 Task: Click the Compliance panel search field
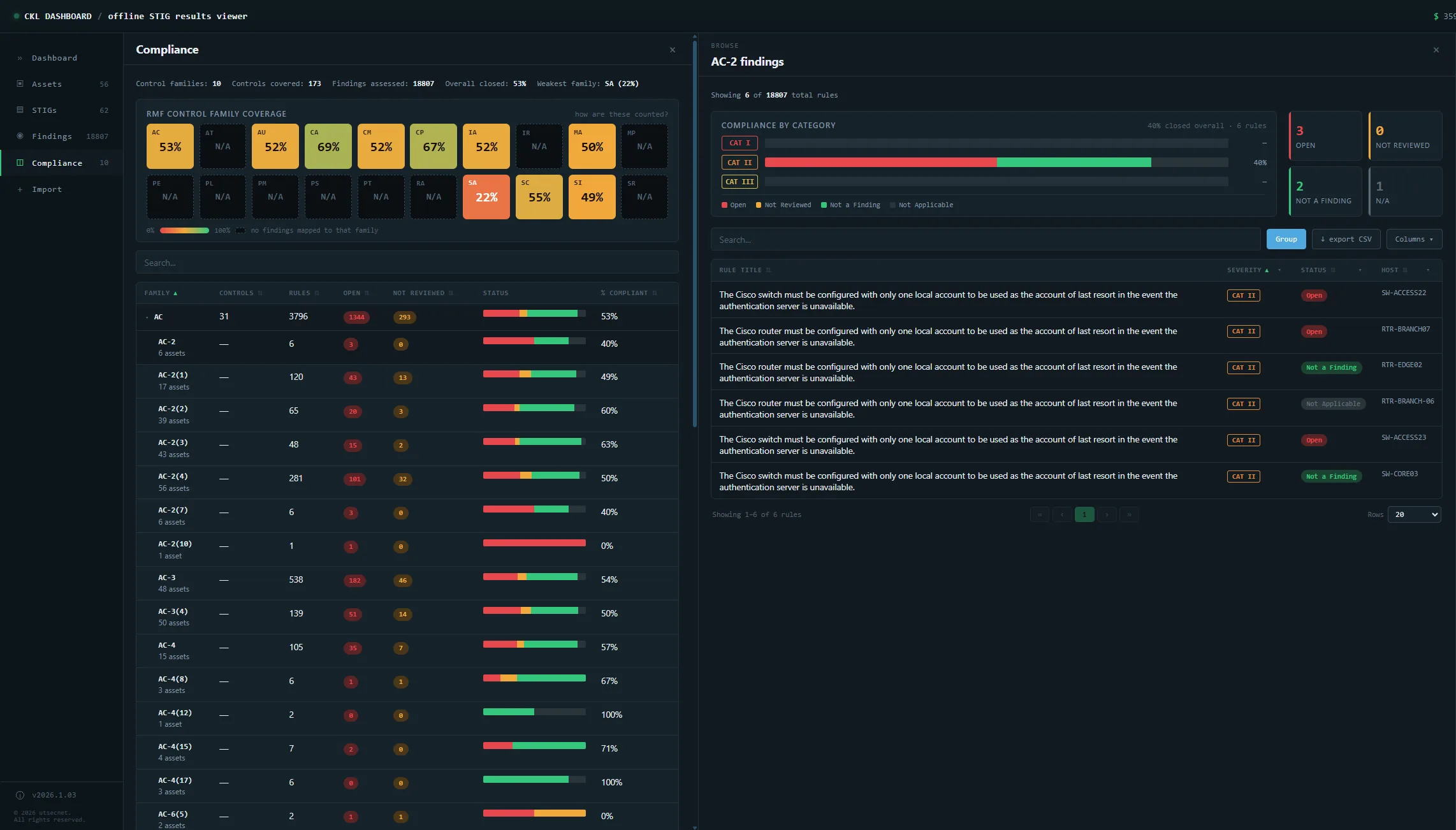coord(407,263)
